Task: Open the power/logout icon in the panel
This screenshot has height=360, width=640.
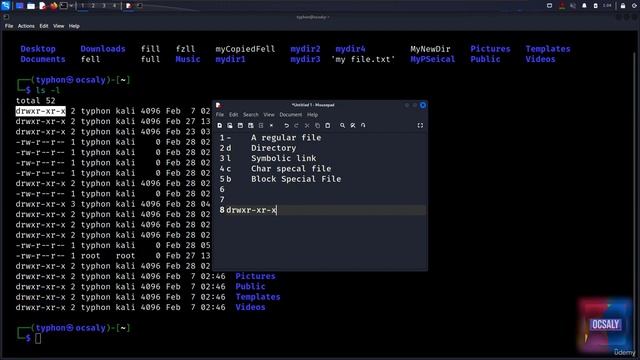Action: 634,6
